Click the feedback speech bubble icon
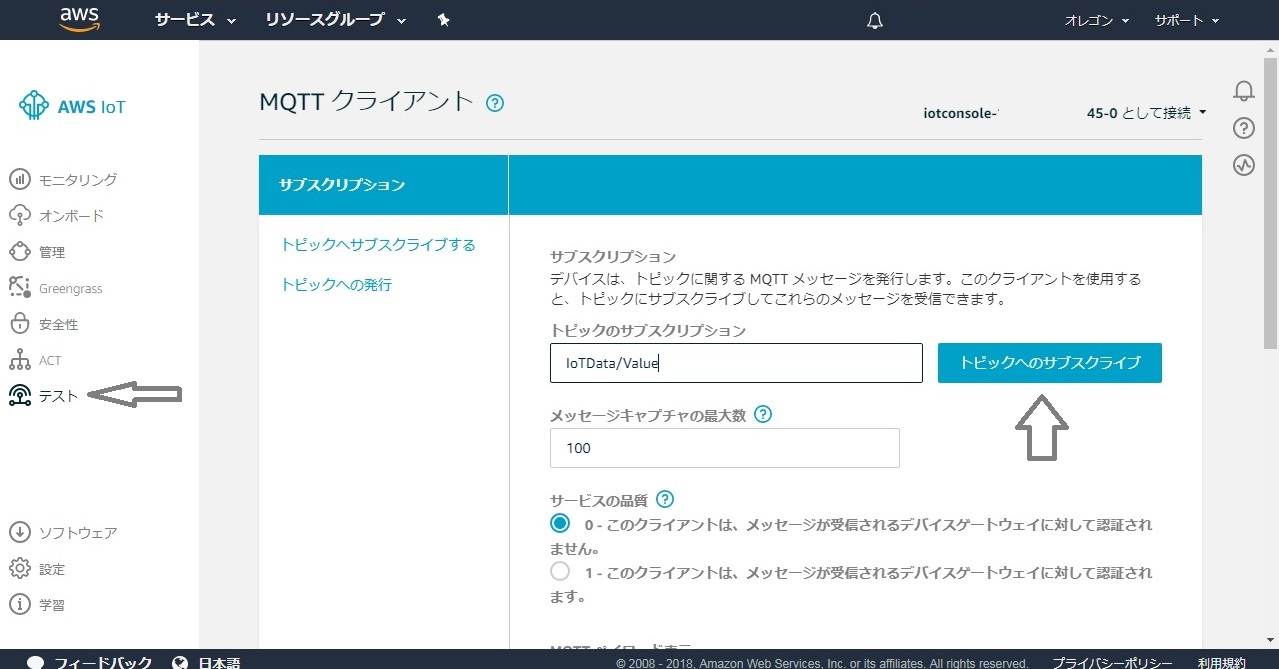 coord(35,663)
